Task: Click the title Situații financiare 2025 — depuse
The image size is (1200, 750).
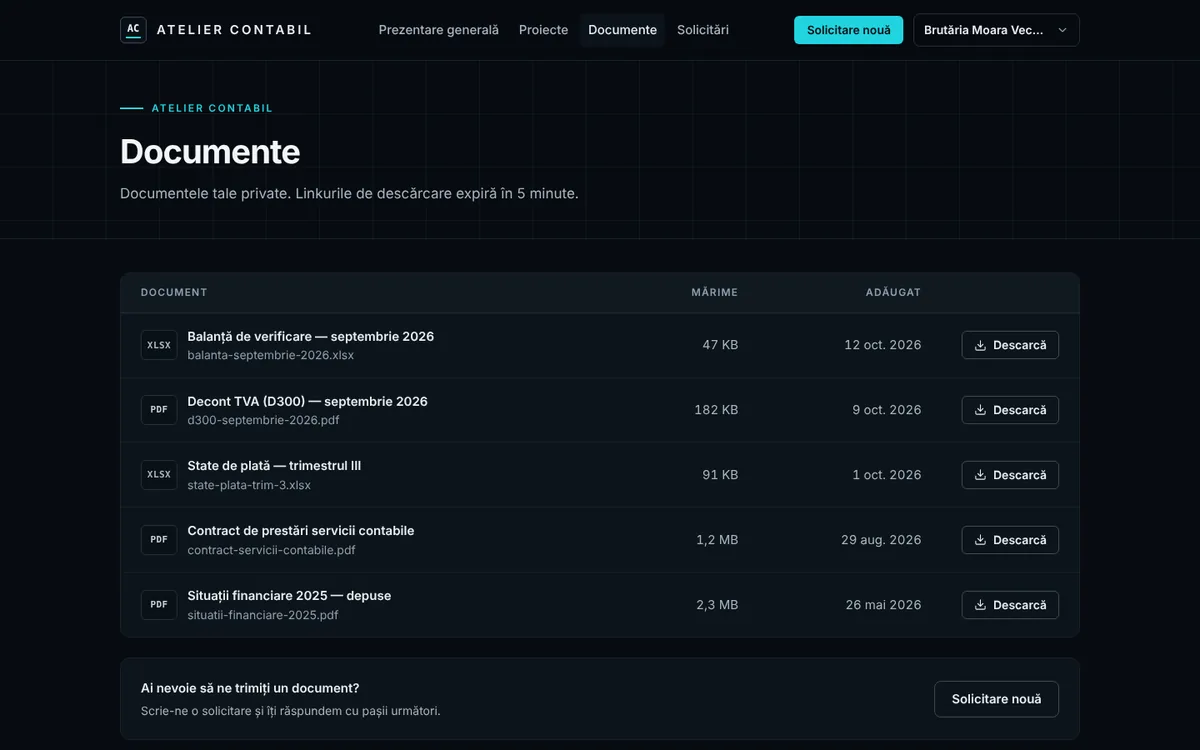Action: pyautogui.click(x=290, y=596)
